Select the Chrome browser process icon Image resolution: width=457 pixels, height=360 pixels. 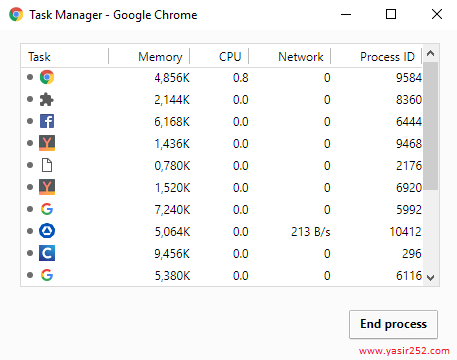point(47,77)
